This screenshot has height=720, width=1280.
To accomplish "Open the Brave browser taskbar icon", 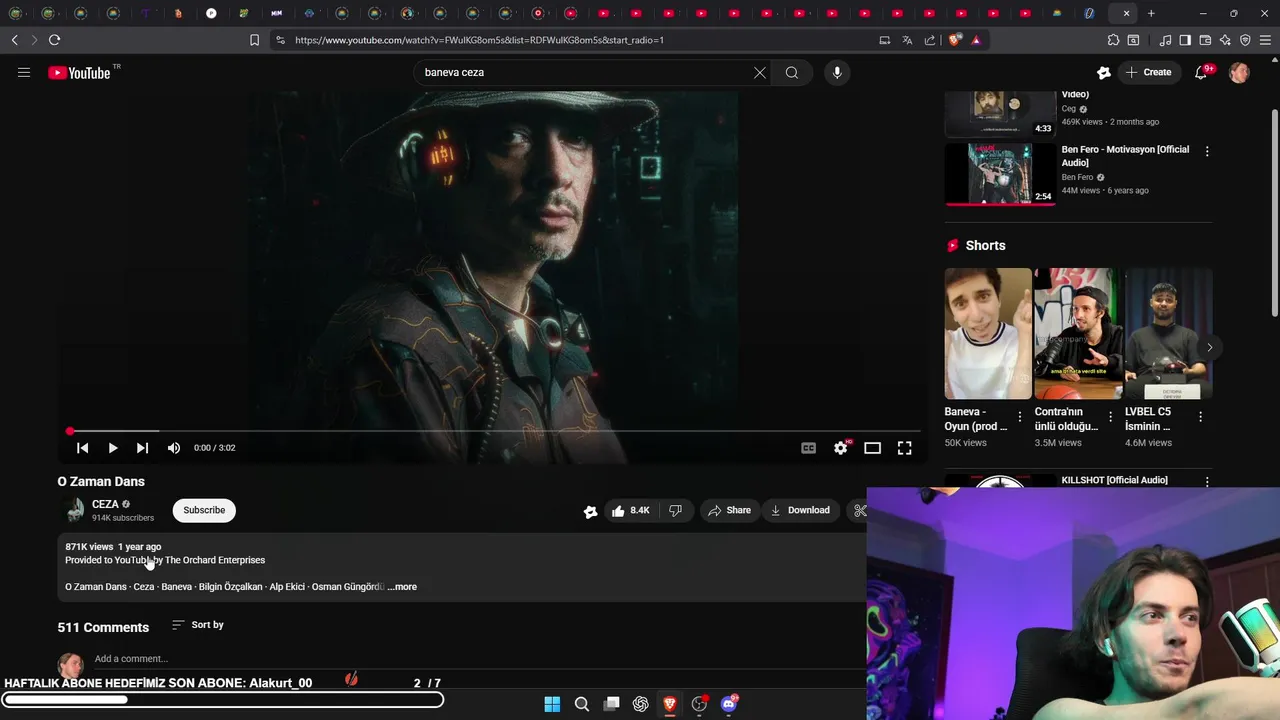I will pos(670,704).
